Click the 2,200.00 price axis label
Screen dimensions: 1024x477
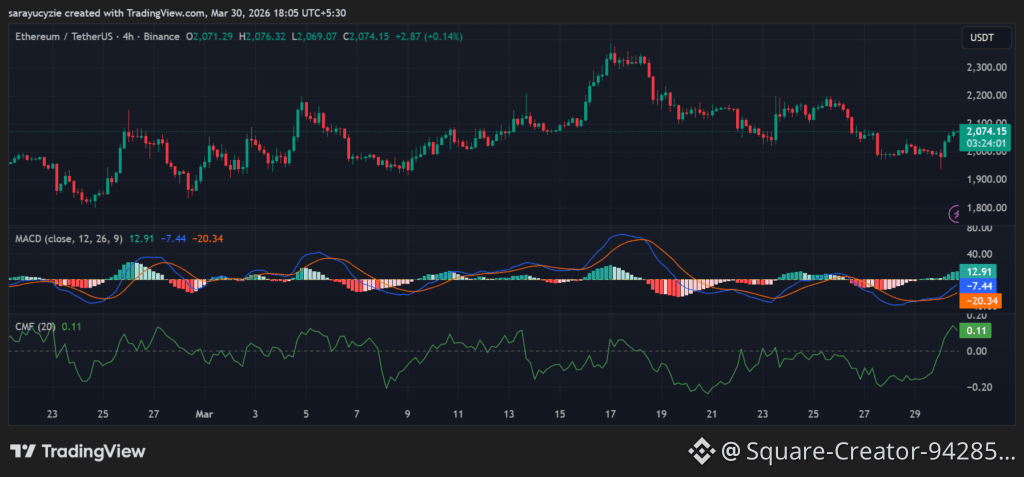coord(985,95)
